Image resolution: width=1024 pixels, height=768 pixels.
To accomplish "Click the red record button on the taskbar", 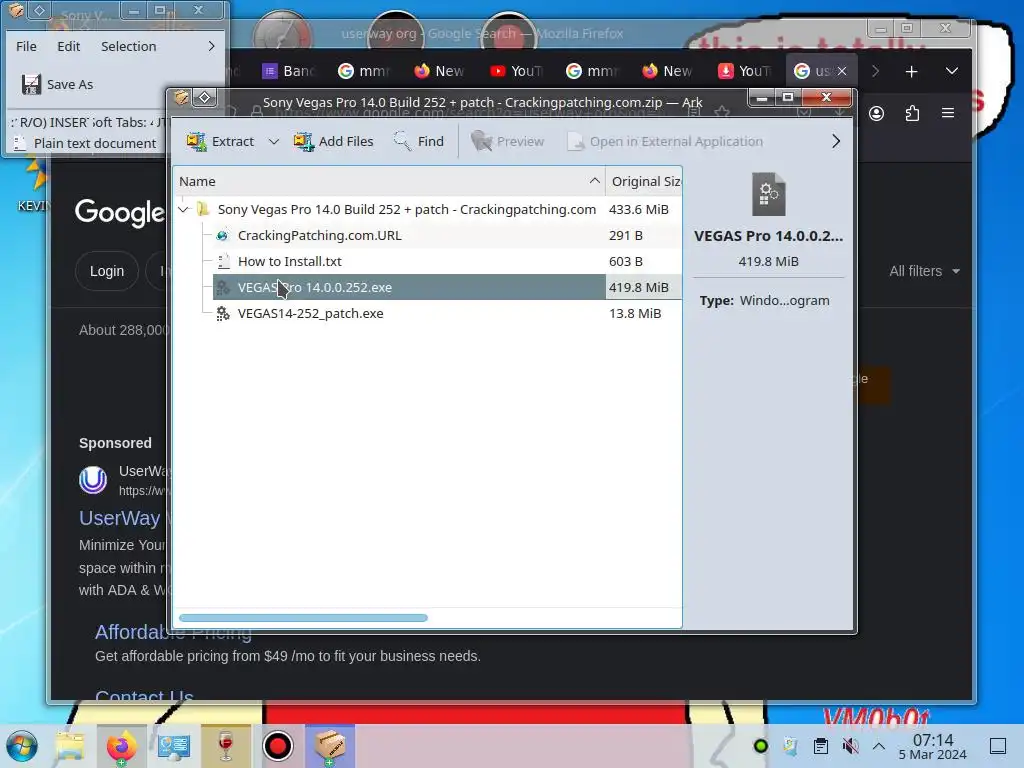I will click(278, 746).
